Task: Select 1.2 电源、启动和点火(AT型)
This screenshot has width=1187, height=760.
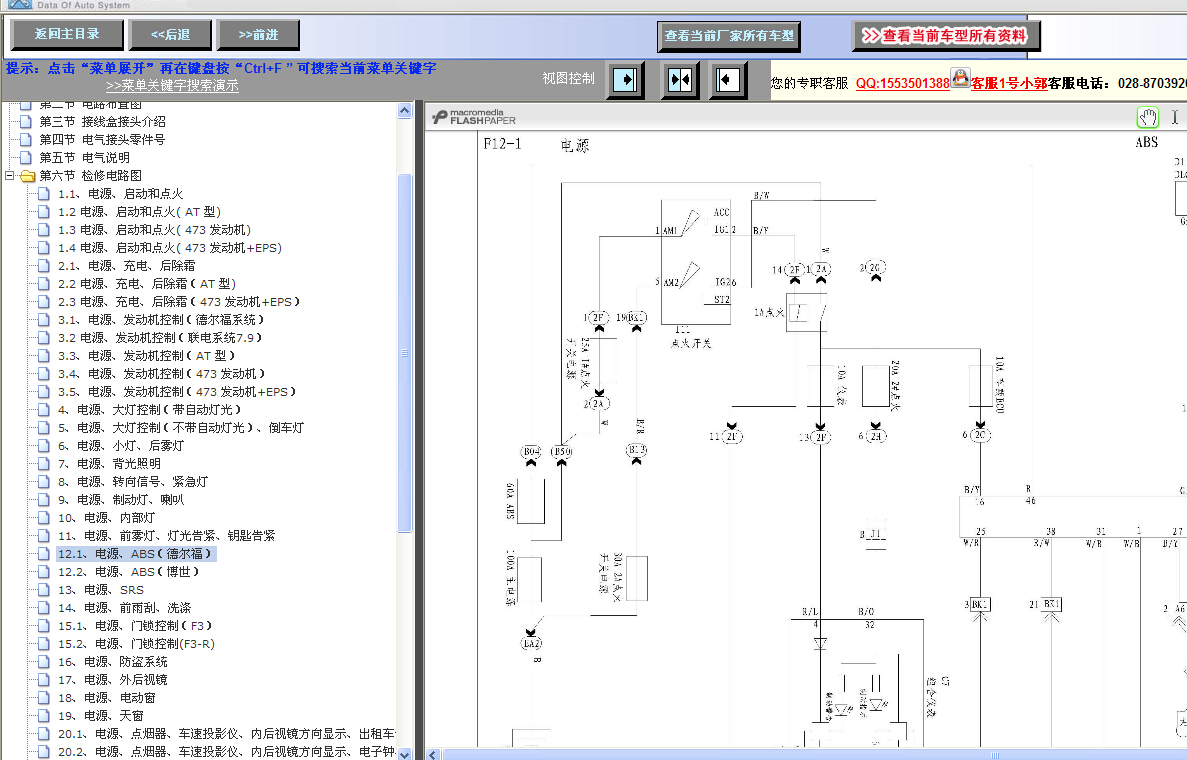Action: click(139, 212)
